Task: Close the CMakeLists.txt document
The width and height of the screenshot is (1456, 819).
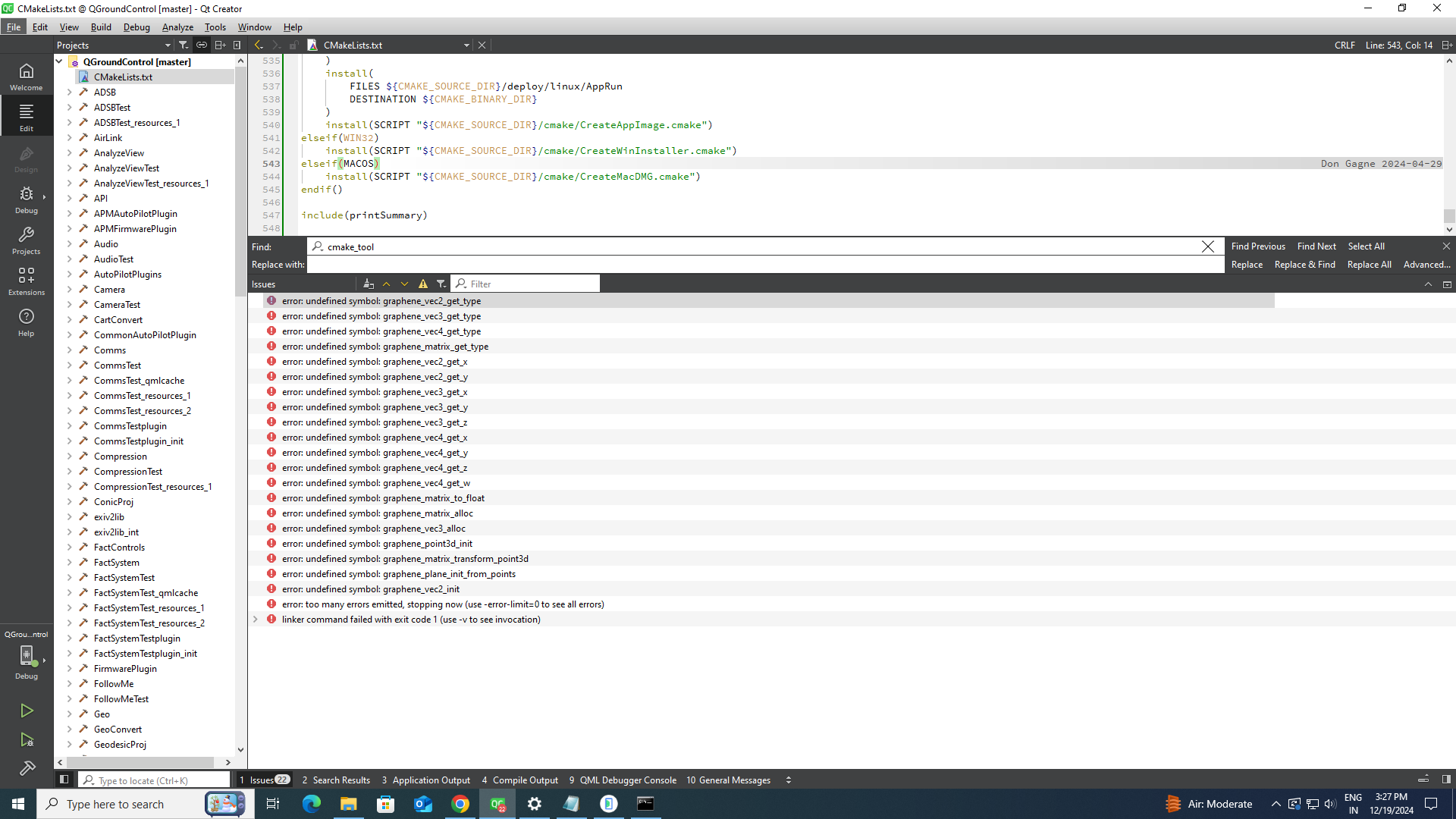Action: pyautogui.click(x=482, y=45)
